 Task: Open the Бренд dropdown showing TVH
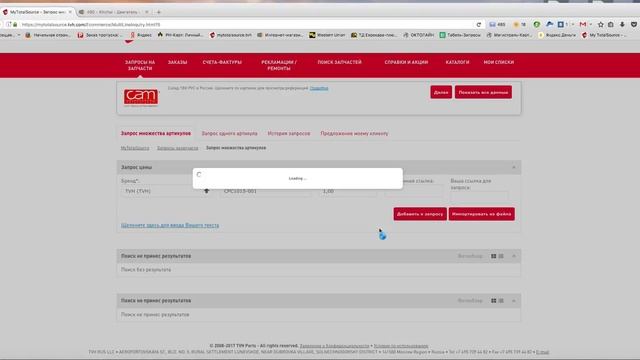166,191
